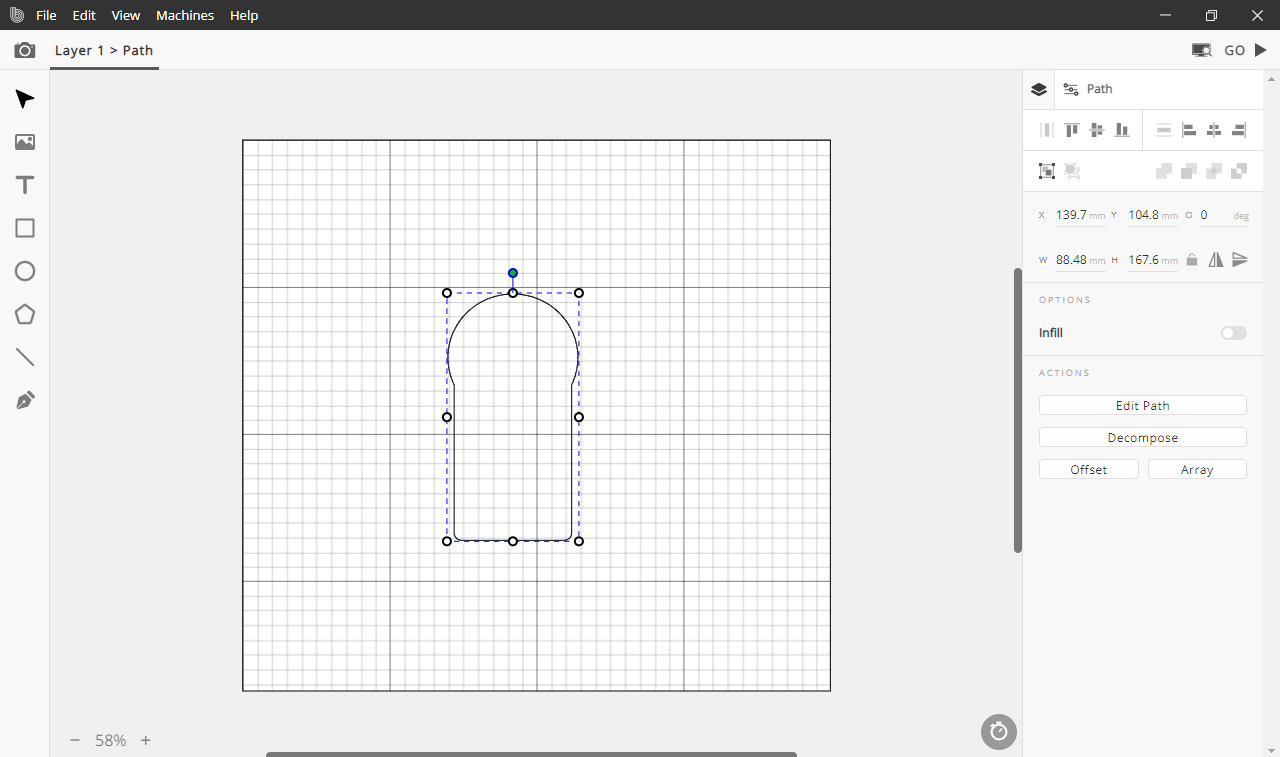Align selection to top edge

click(x=1072, y=130)
